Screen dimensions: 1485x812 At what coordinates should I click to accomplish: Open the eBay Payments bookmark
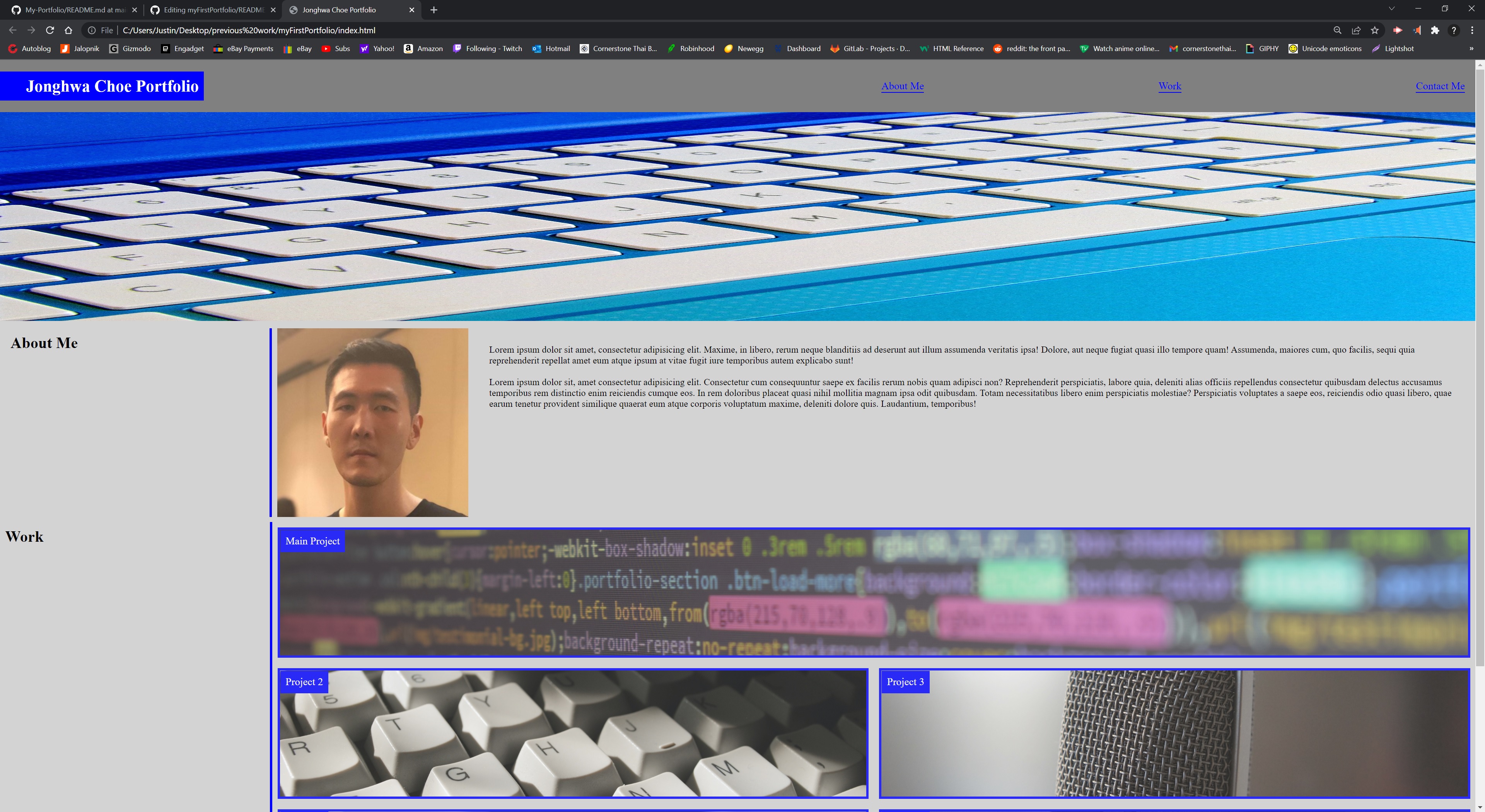pos(243,48)
